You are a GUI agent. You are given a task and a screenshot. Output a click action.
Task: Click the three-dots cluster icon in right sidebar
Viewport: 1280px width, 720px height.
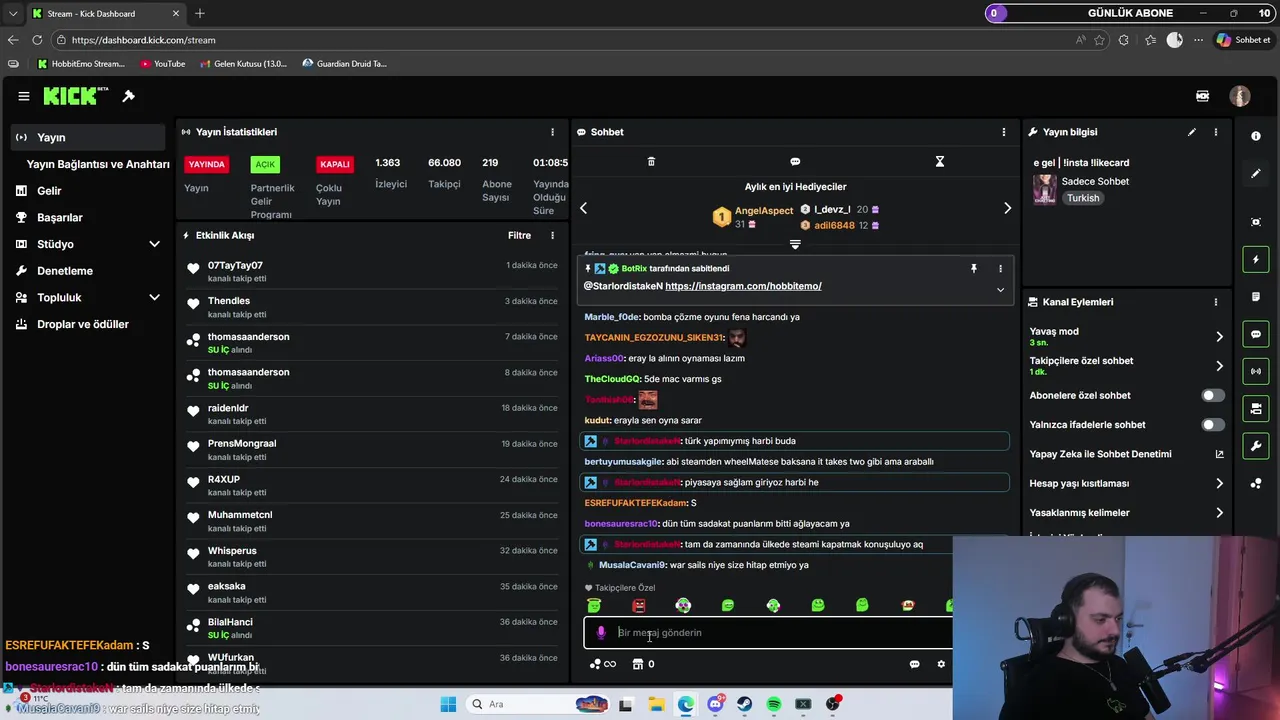(x=1256, y=483)
